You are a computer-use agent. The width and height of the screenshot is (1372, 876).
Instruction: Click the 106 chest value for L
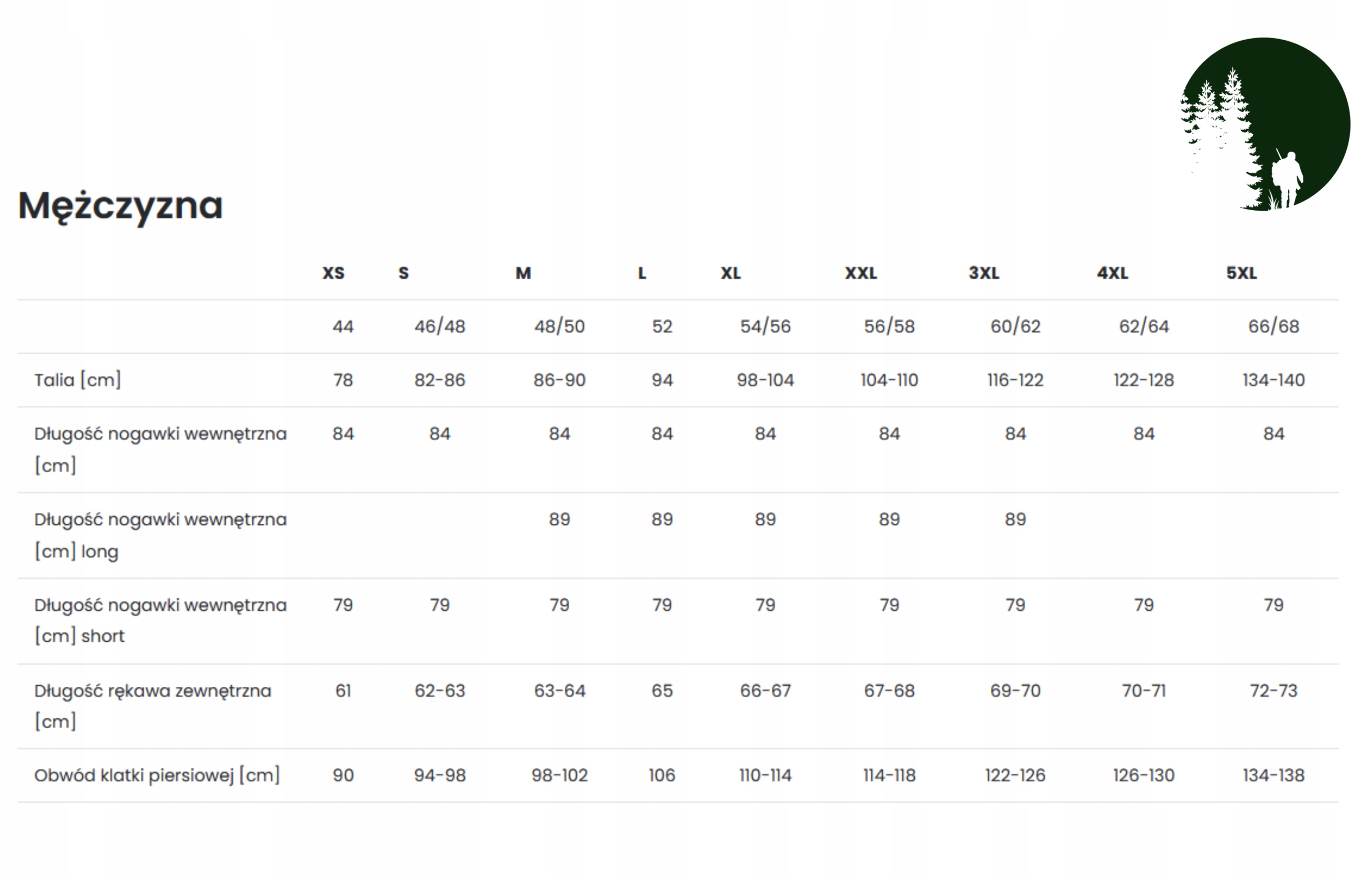(661, 775)
